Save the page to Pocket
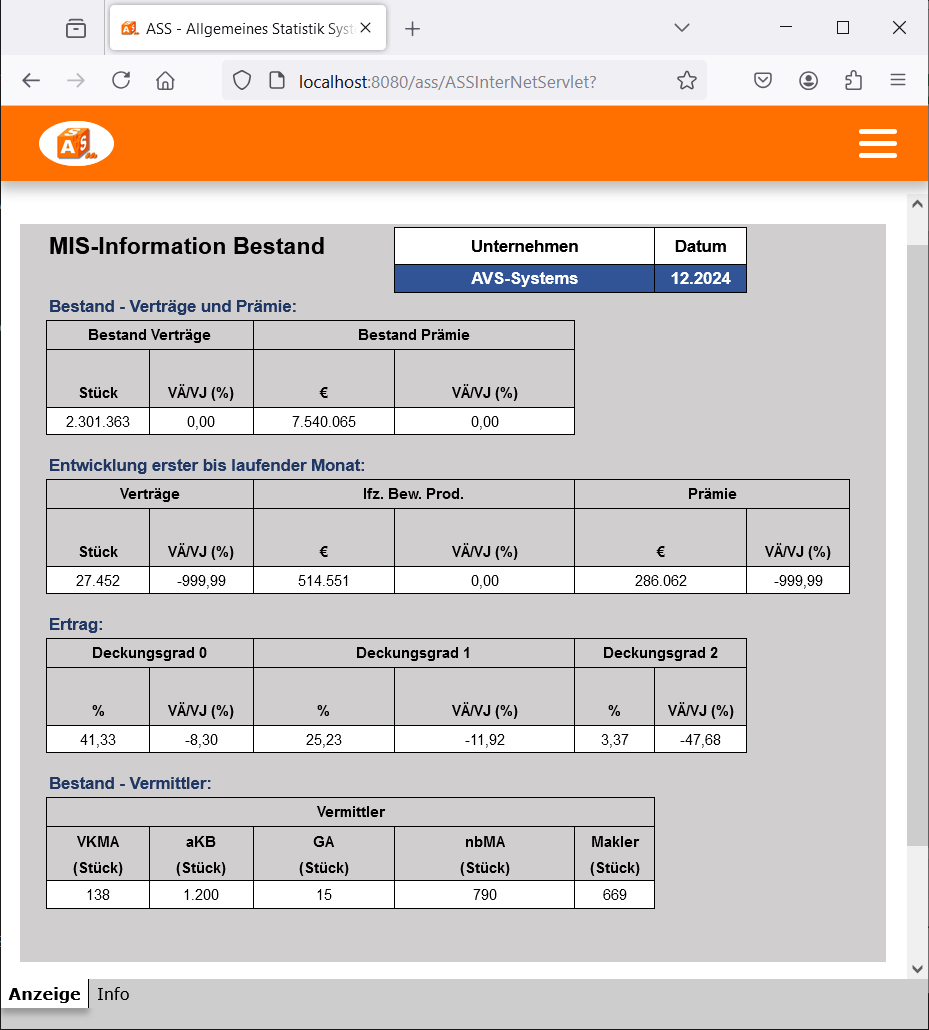Screen dimensions: 929x1030 click(x=763, y=81)
